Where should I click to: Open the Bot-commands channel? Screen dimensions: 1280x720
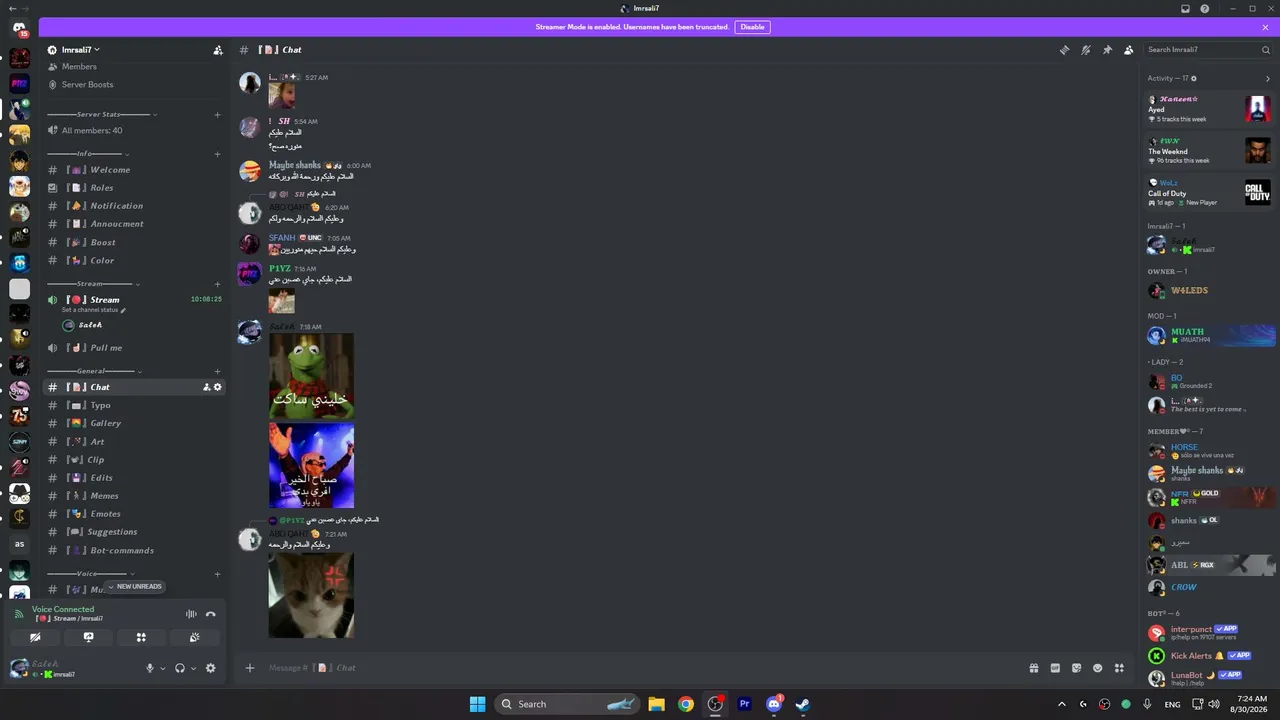point(135,550)
